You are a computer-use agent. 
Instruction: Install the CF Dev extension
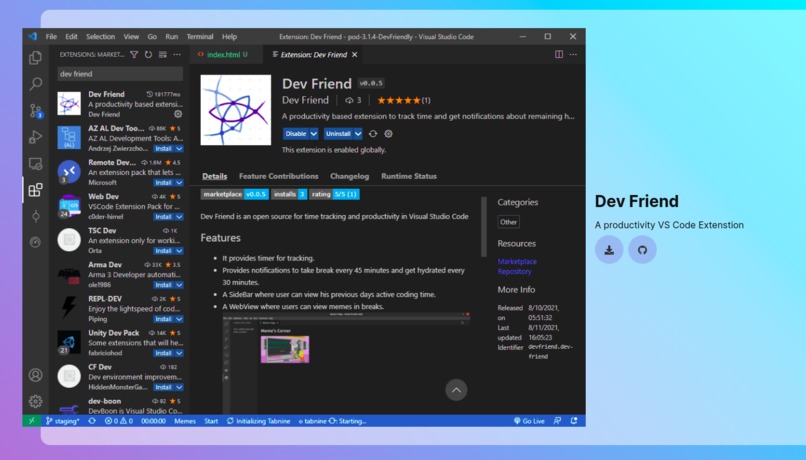click(163, 387)
